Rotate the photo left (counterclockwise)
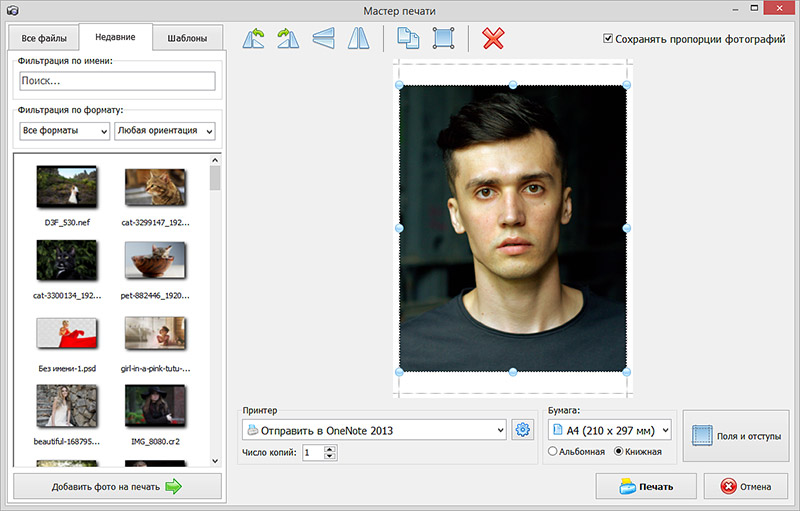800x511 pixels. click(254, 39)
